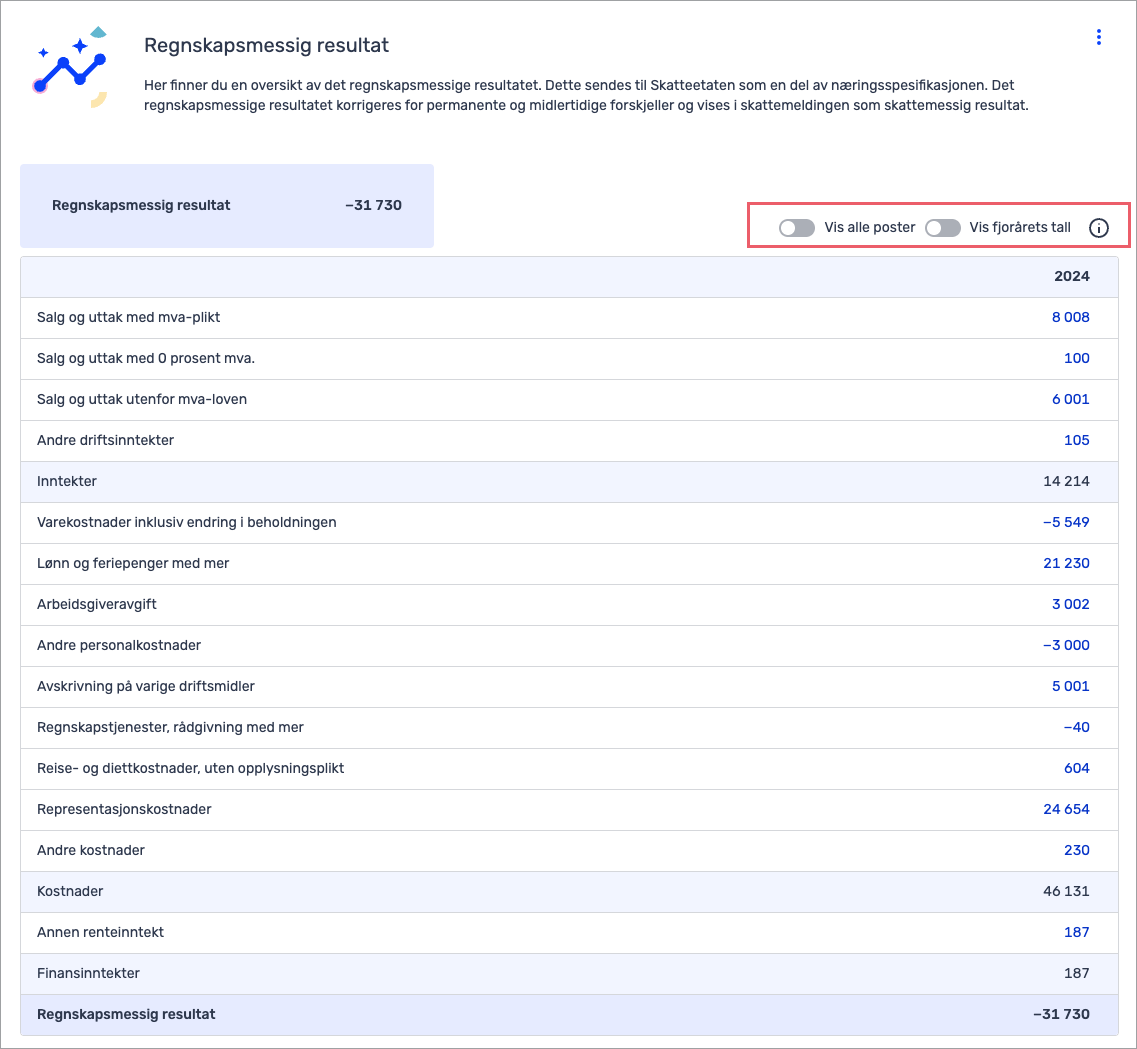Open the three-dot options menu
The image size is (1137, 1049).
coord(1098,37)
